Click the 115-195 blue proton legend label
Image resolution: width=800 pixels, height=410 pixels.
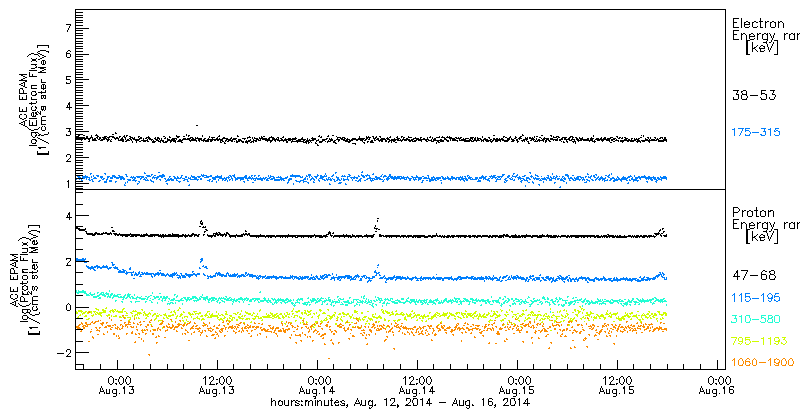(x=756, y=298)
